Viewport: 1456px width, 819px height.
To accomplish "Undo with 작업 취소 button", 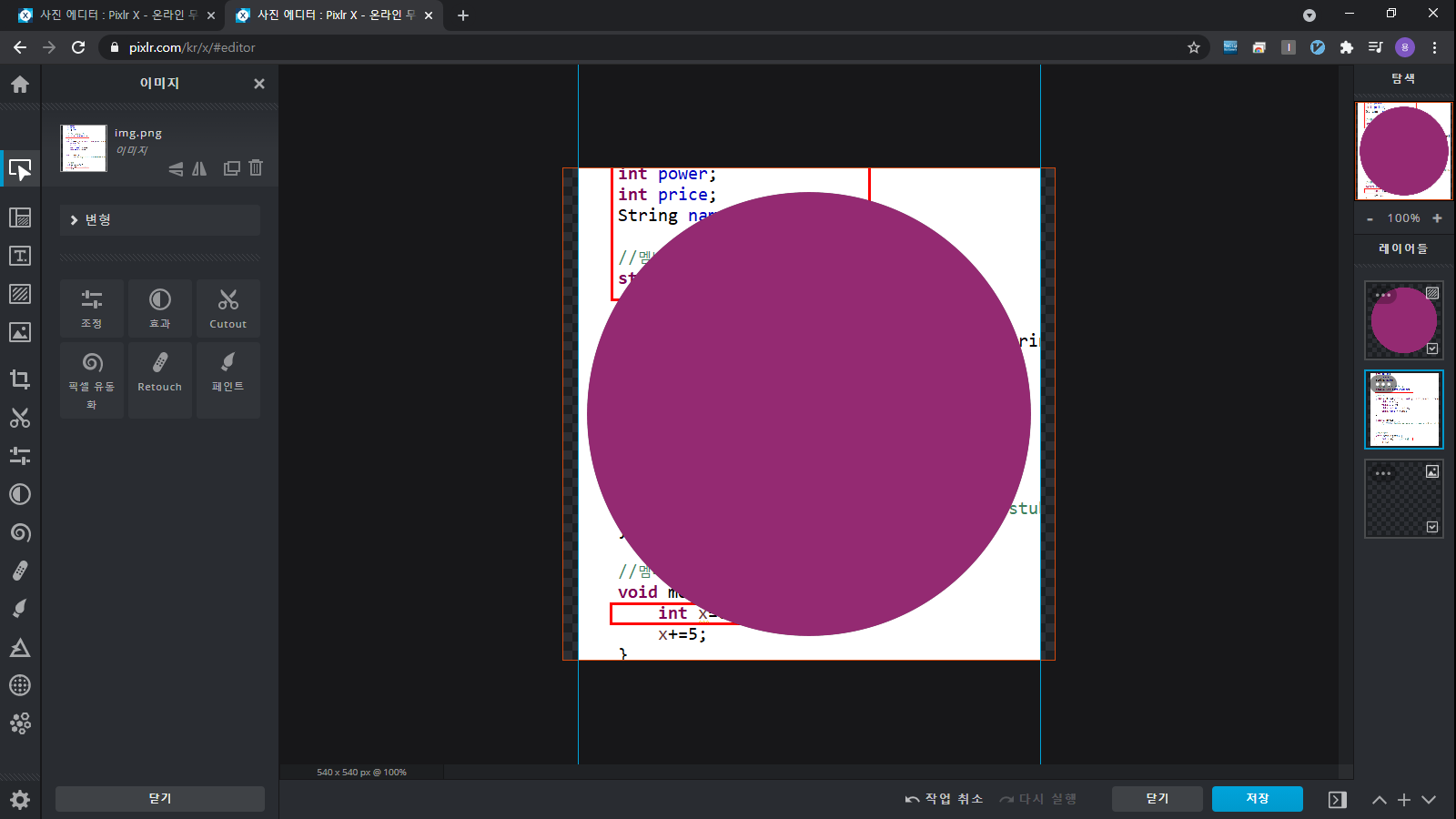I will 944,799.
